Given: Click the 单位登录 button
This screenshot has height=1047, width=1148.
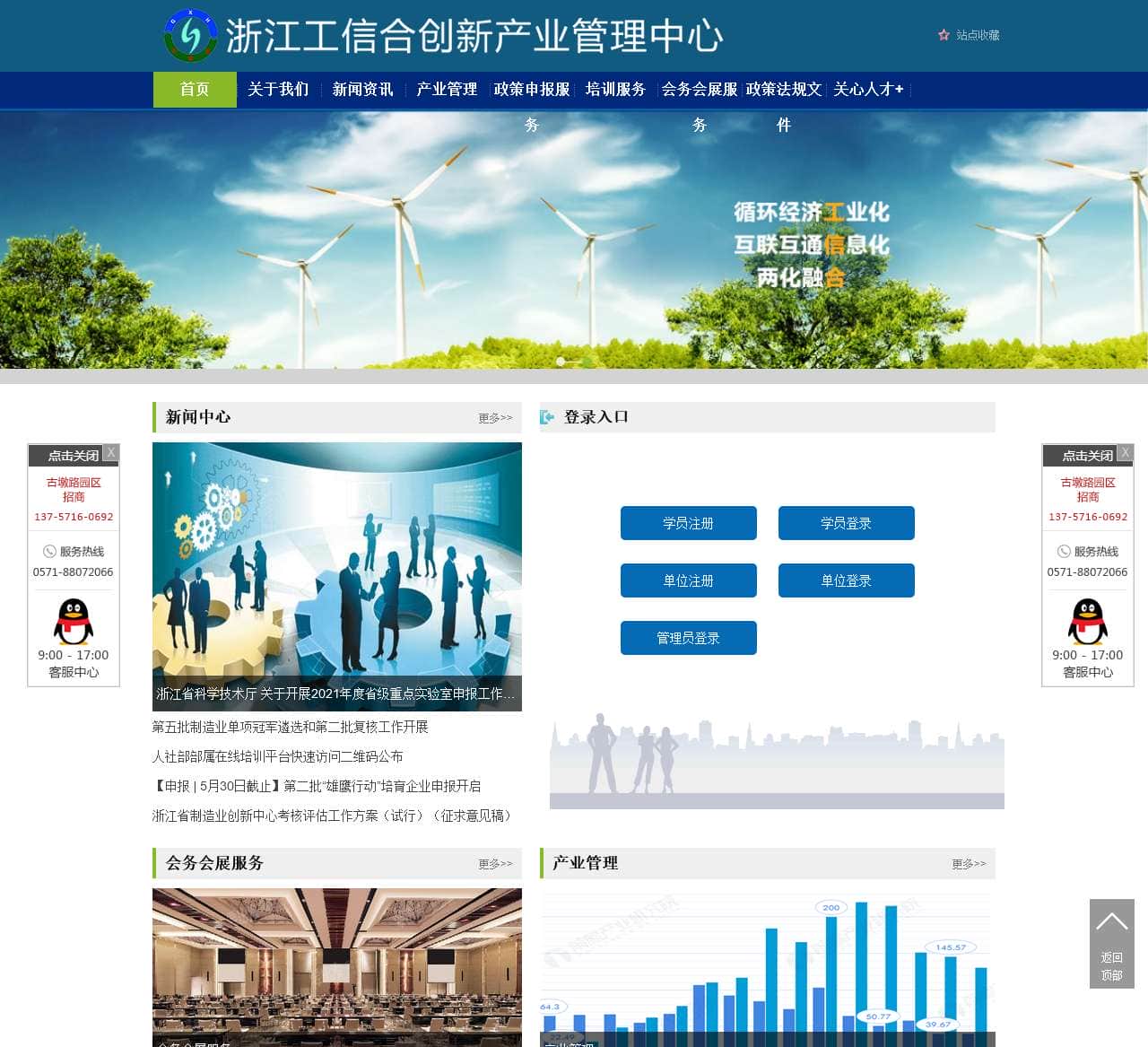Looking at the screenshot, I should pyautogui.click(x=847, y=580).
